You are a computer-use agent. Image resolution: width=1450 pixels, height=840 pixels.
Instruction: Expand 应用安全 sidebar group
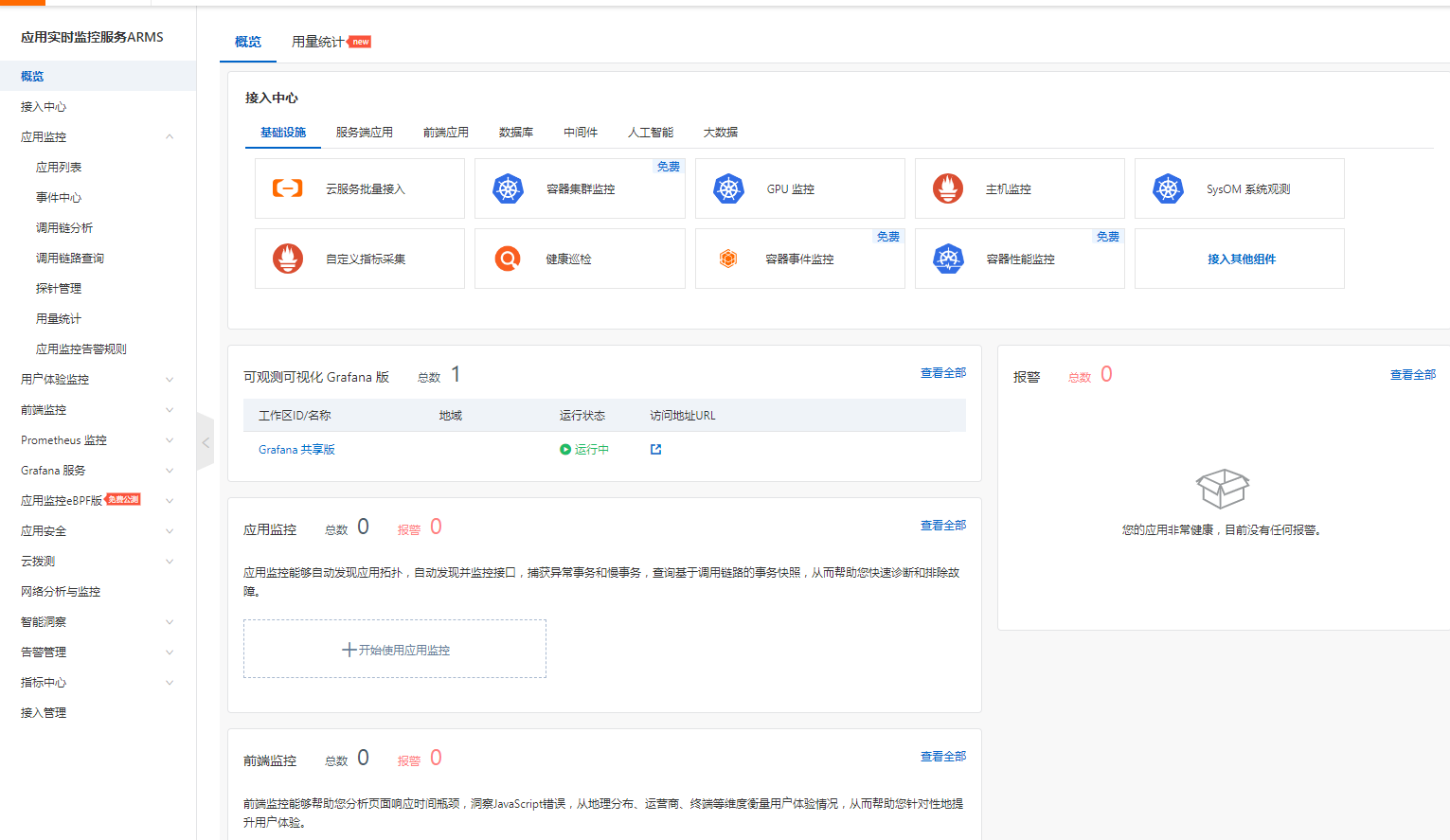point(170,531)
